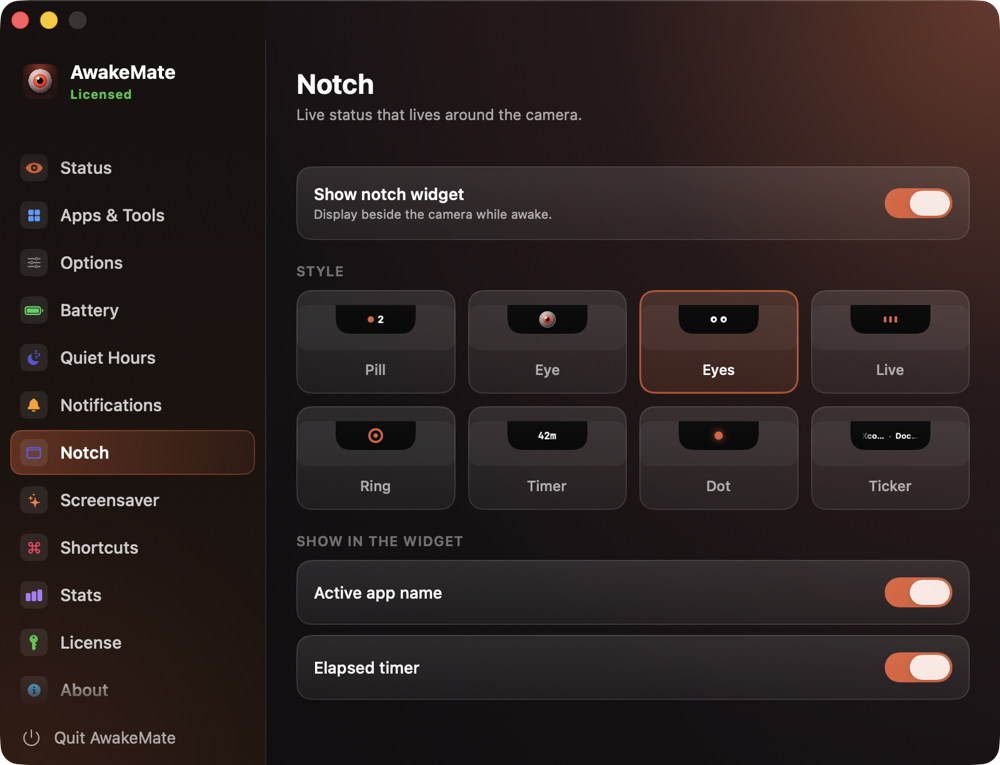Pick the Live style label
Viewport: 1000px width, 765px height.
[x=890, y=370]
